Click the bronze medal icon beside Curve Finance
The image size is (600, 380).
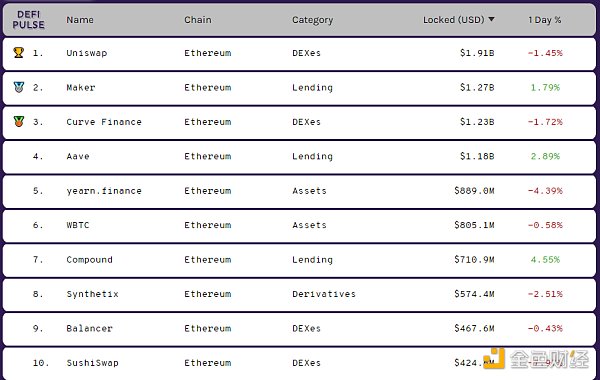[x=19, y=122]
